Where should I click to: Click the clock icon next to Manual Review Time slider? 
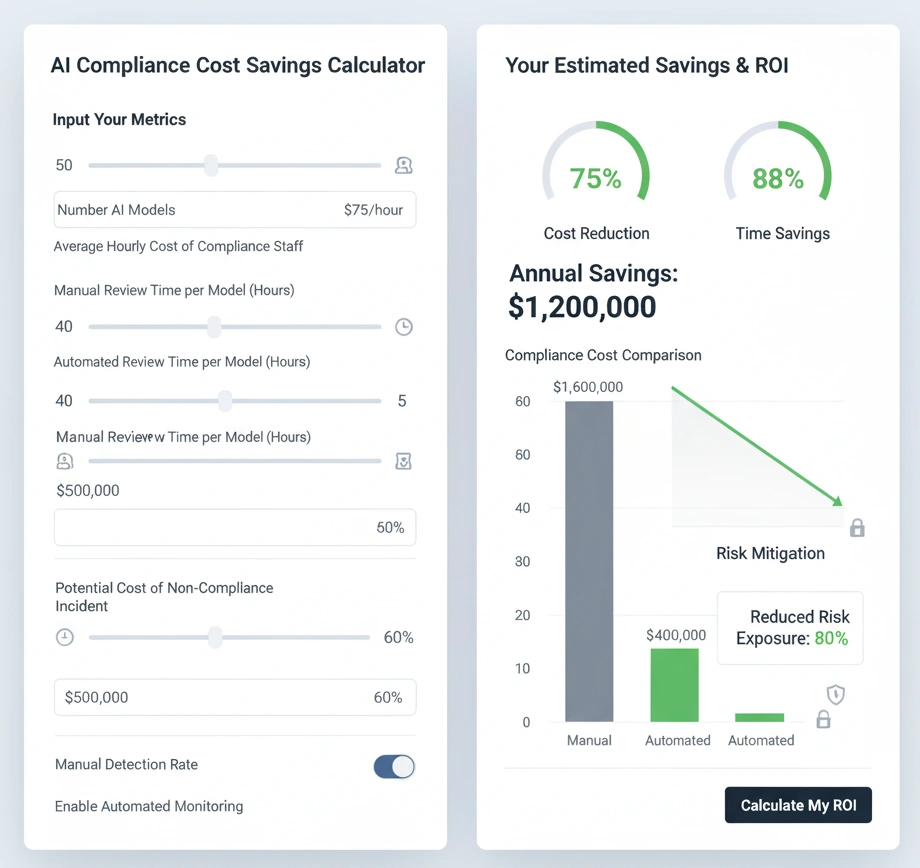click(x=403, y=326)
